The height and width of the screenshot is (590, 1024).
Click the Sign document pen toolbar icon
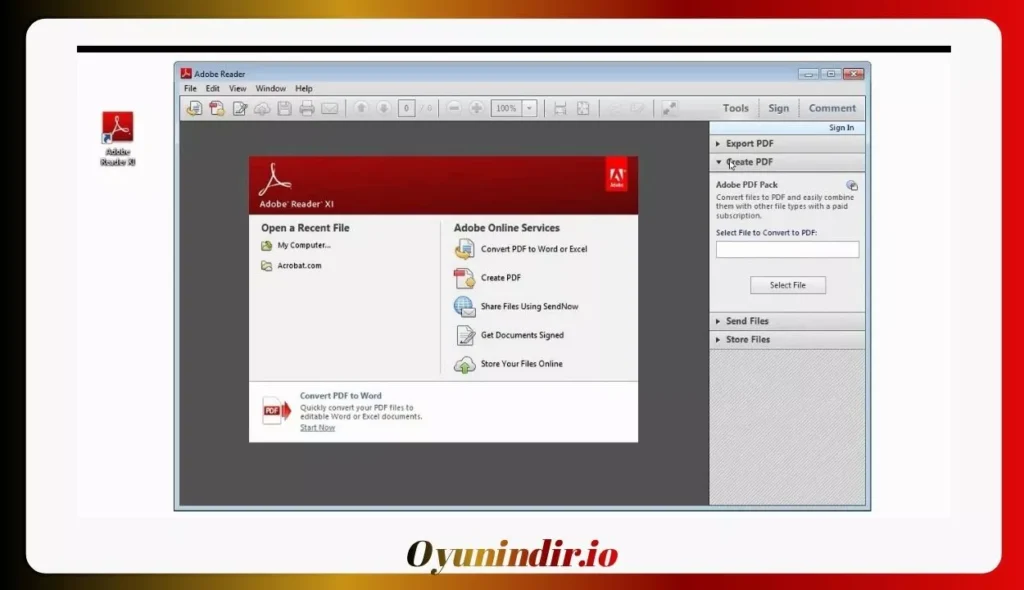point(240,108)
